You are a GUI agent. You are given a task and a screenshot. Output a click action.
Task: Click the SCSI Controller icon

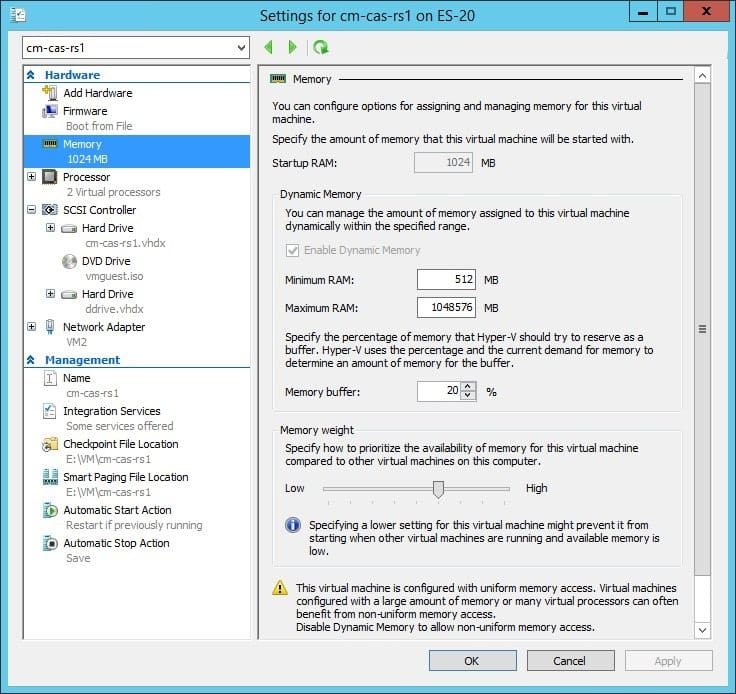click(x=50, y=210)
